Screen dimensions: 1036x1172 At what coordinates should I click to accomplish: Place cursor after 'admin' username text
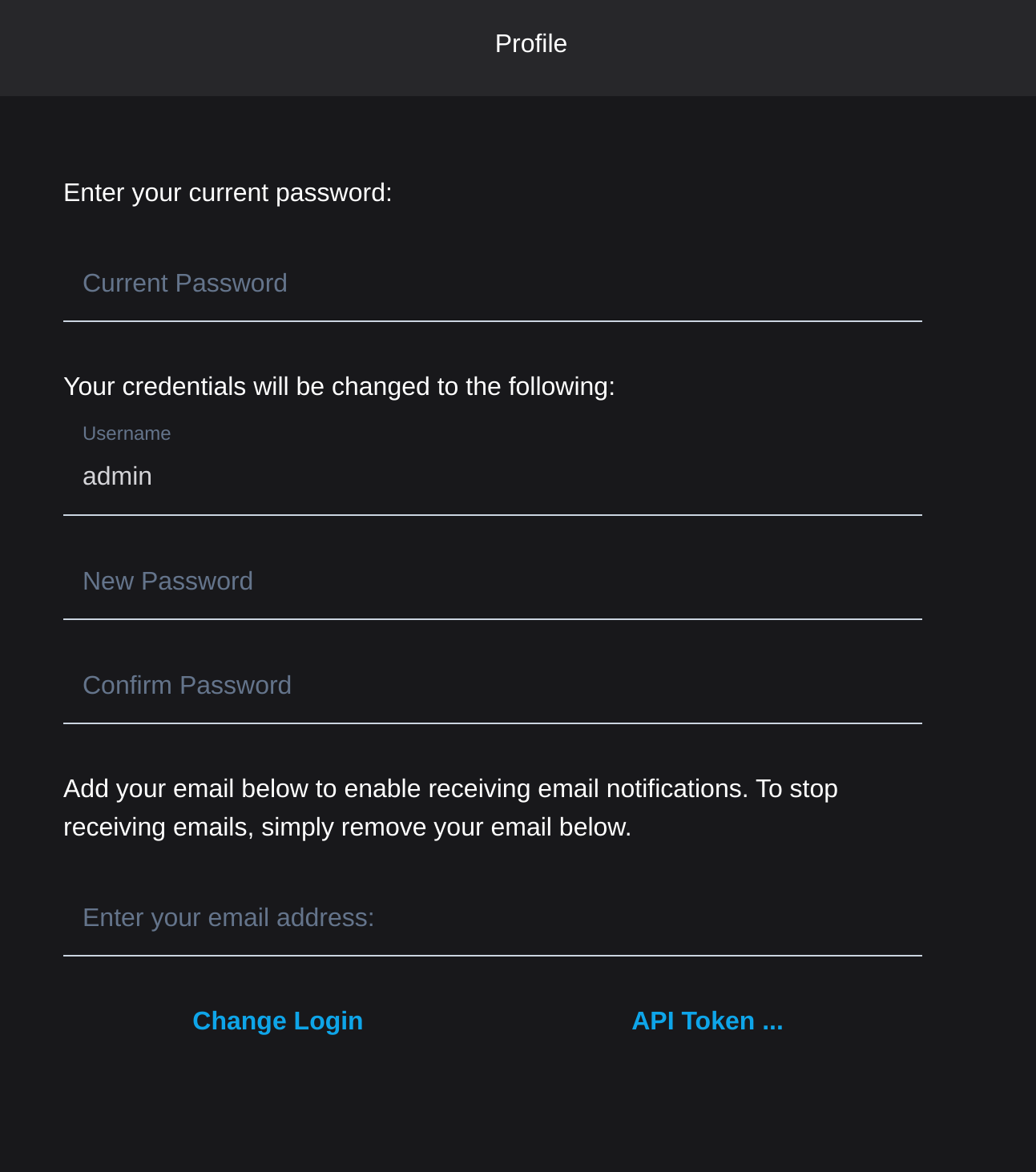[154, 477]
